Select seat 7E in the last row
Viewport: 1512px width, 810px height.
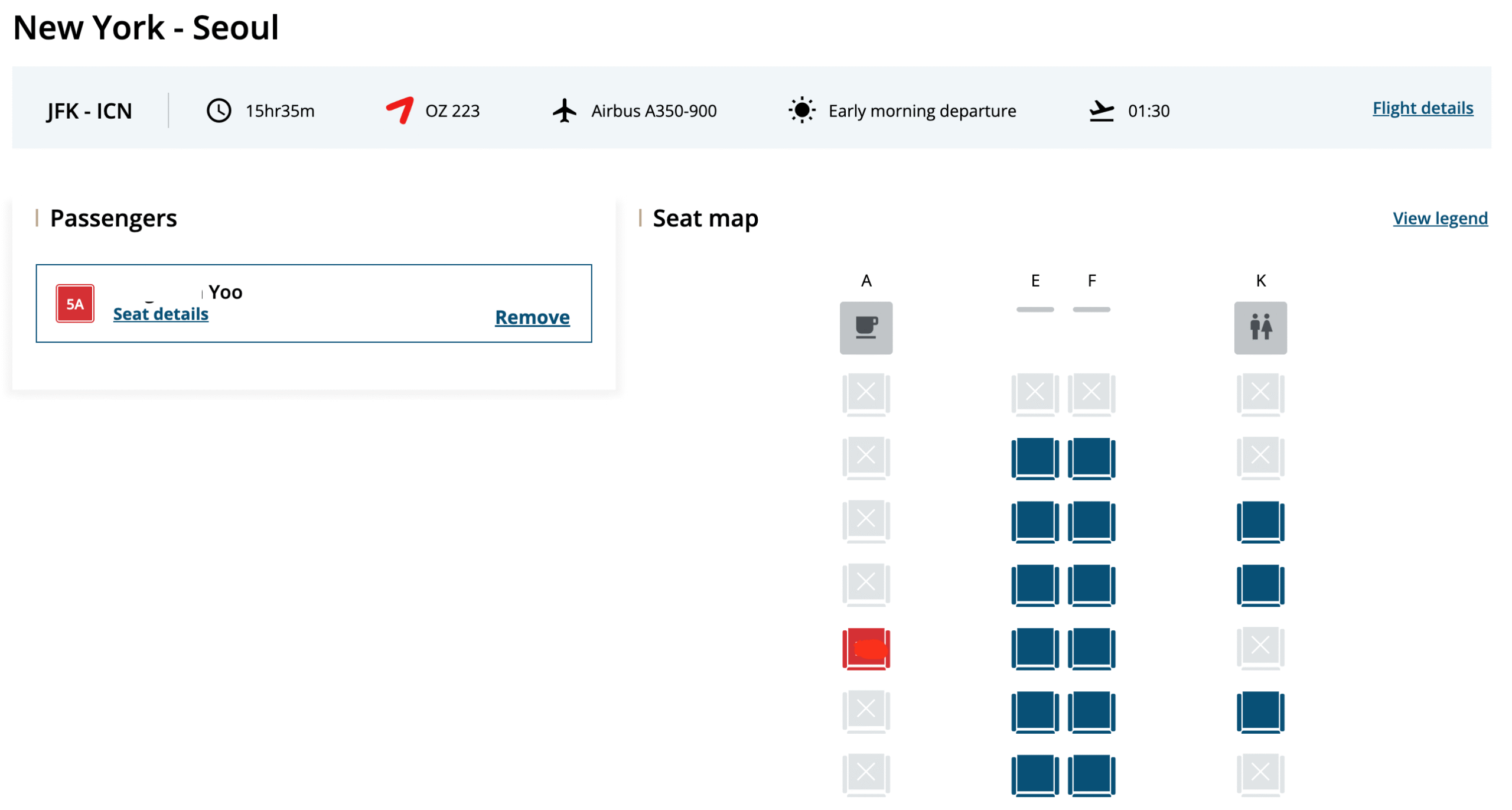(x=1034, y=775)
